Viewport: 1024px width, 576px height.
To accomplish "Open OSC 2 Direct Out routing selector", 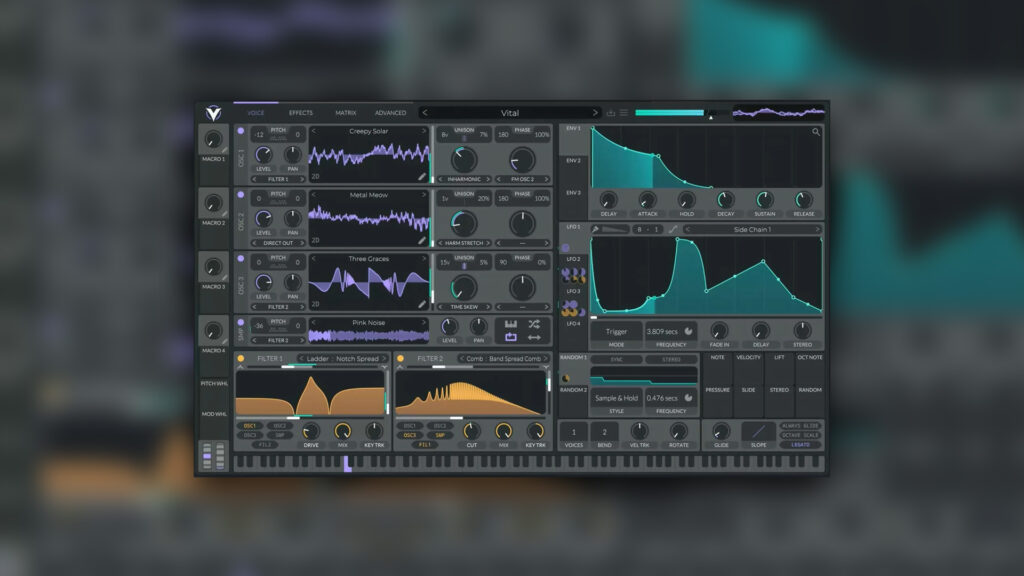I will (278, 243).
